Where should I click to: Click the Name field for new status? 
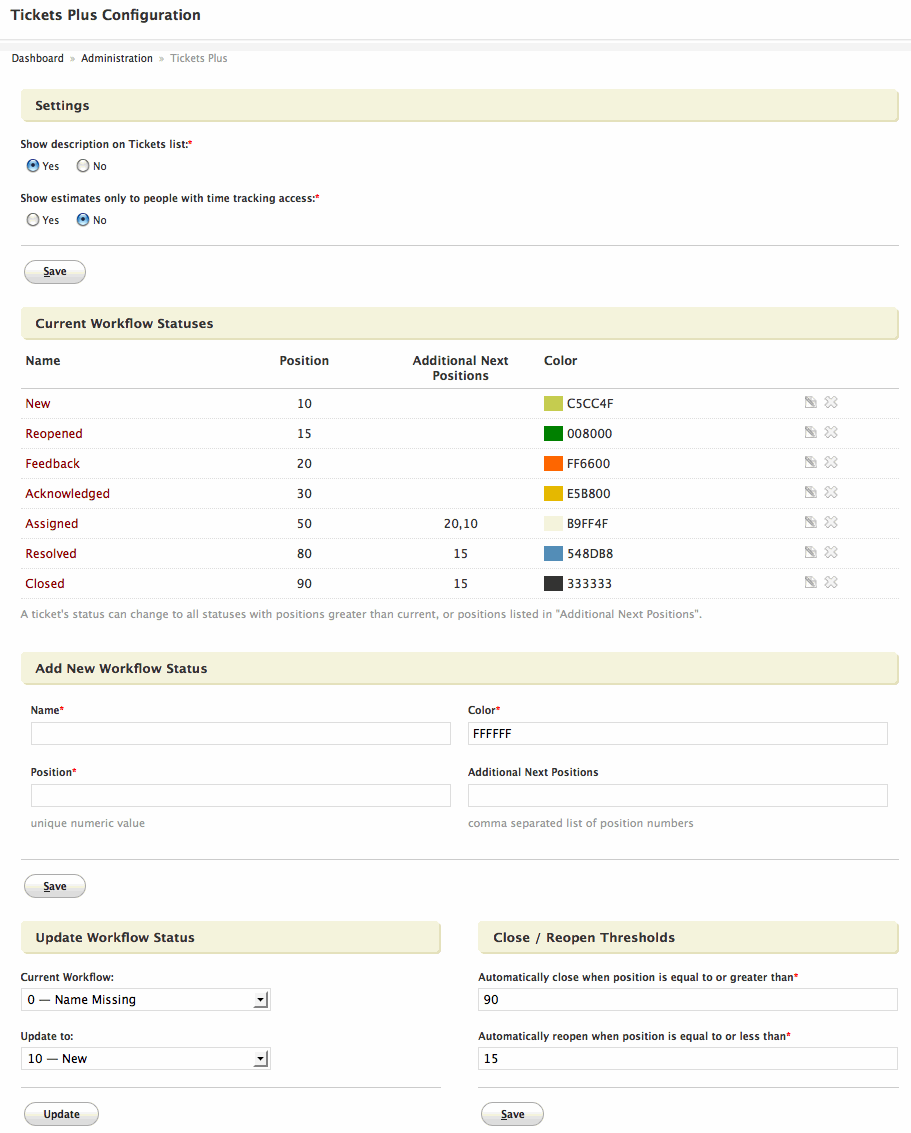241,734
